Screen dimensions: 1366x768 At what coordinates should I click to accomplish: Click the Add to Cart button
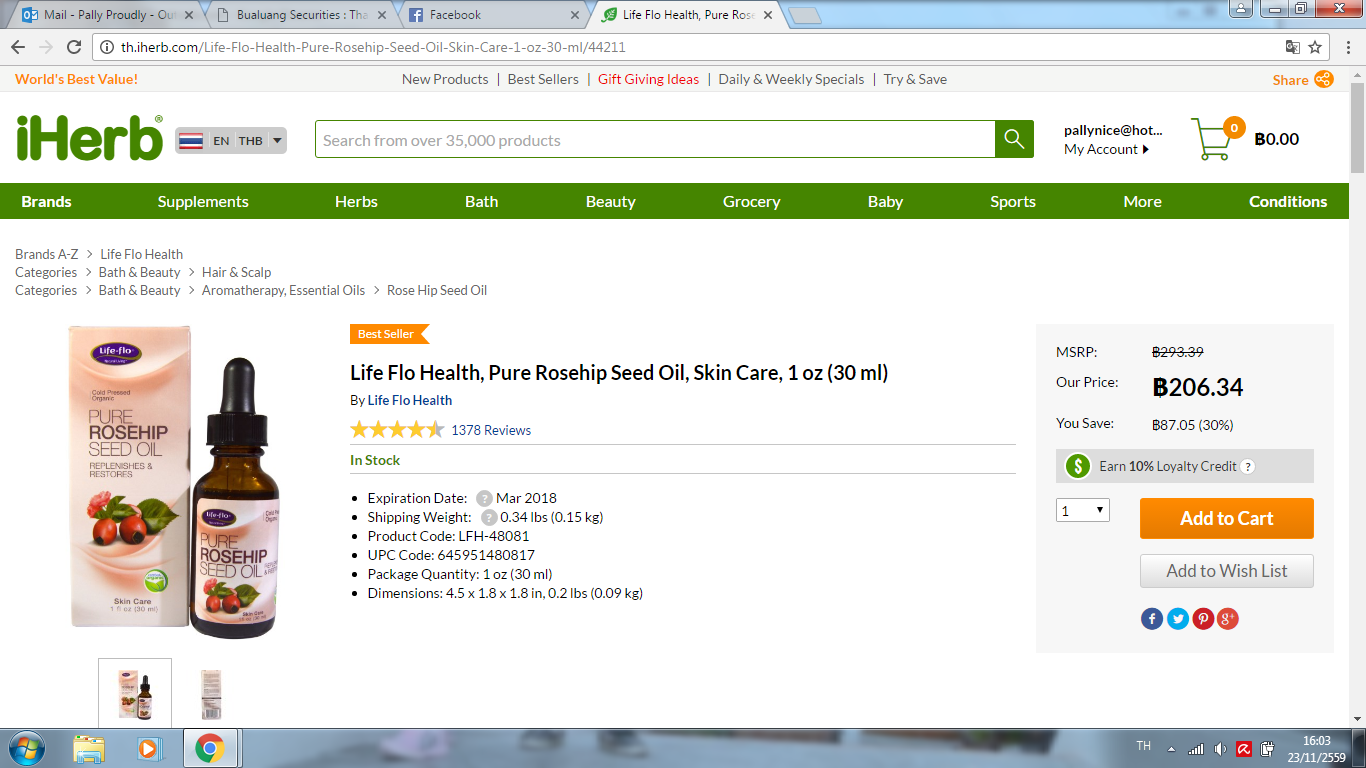click(1226, 518)
